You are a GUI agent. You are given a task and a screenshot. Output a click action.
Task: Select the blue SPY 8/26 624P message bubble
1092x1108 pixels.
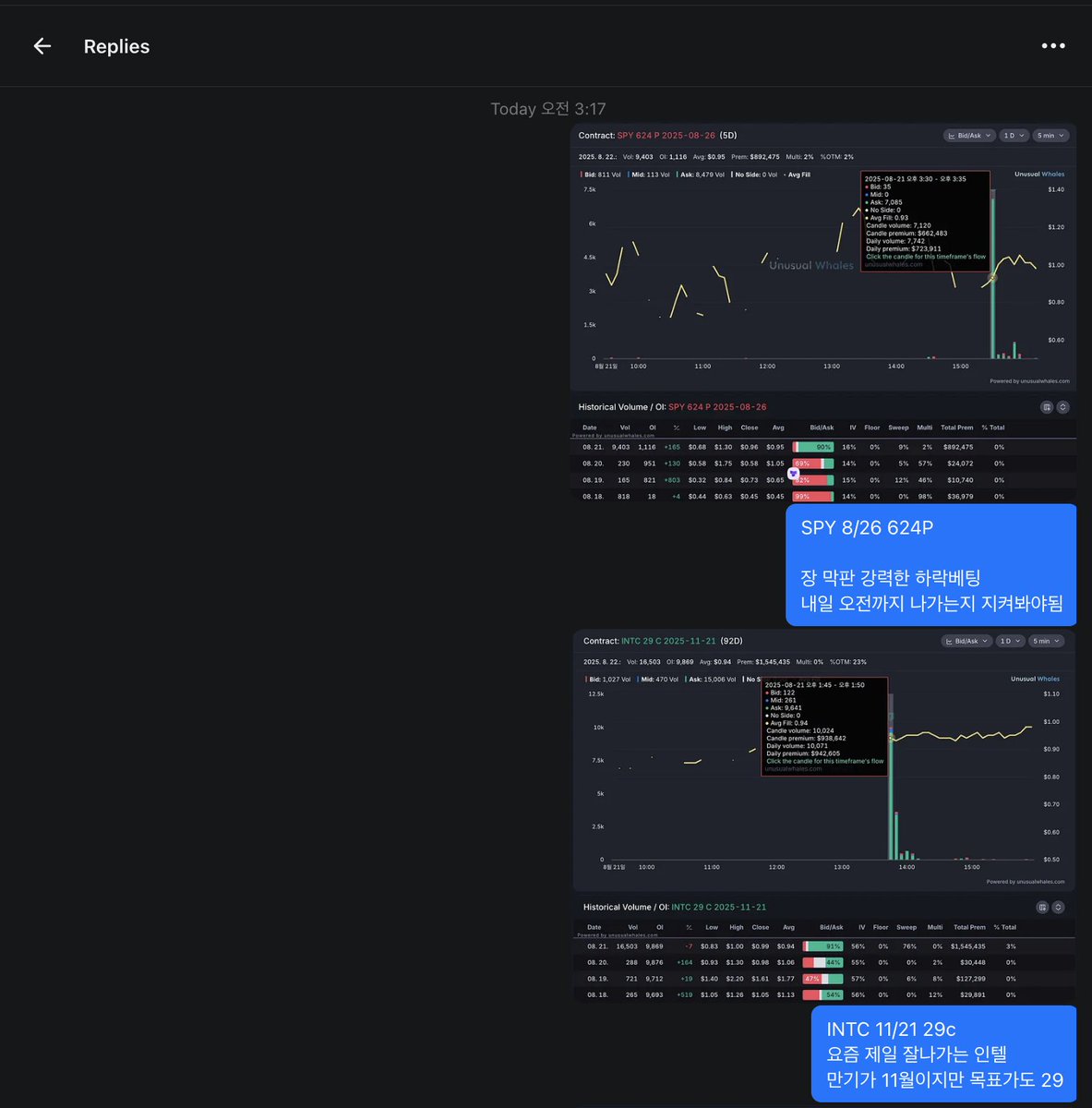click(930, 563)
